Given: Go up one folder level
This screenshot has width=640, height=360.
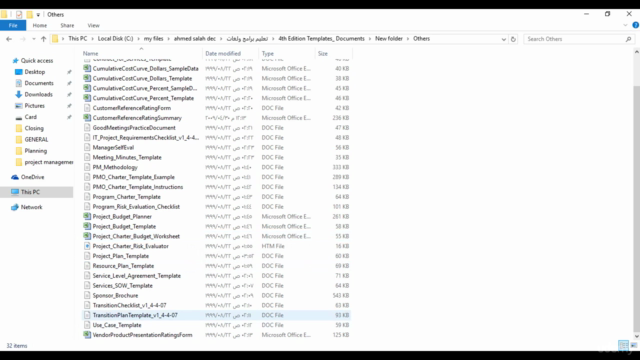Looking at the screenshot, I should 43,39.
